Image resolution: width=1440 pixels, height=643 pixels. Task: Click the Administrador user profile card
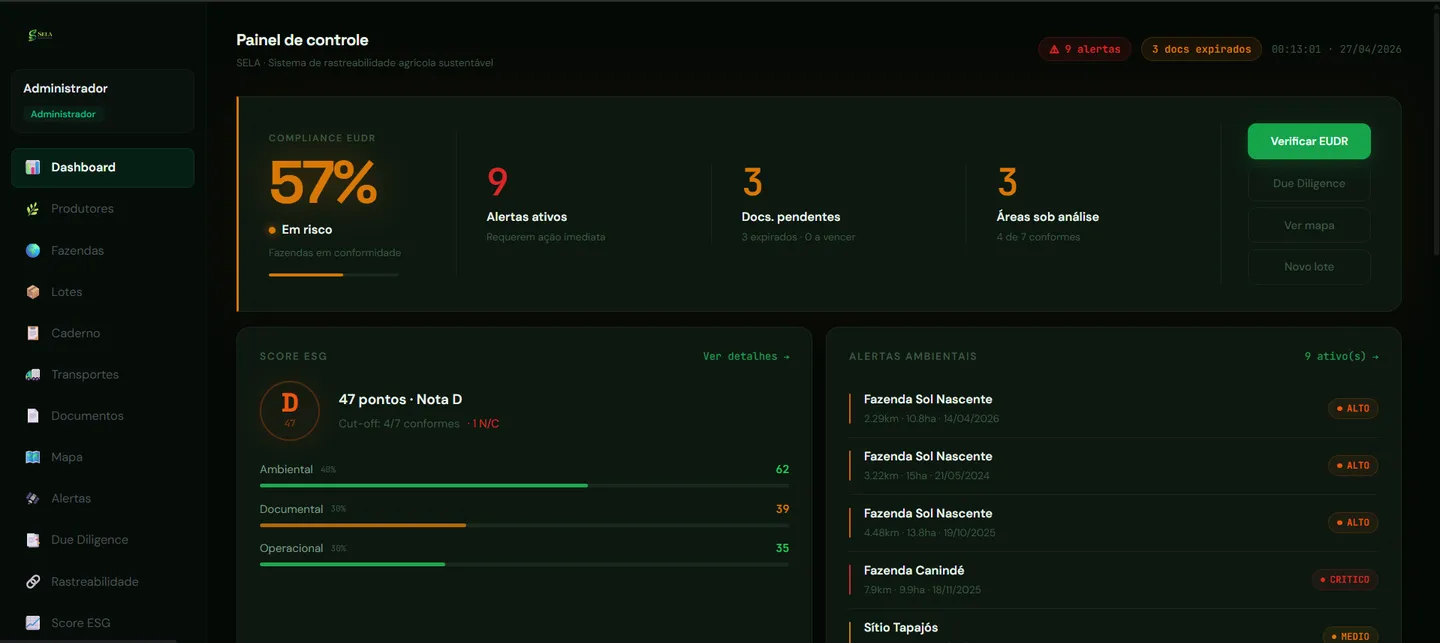click(x=103, y=101)
